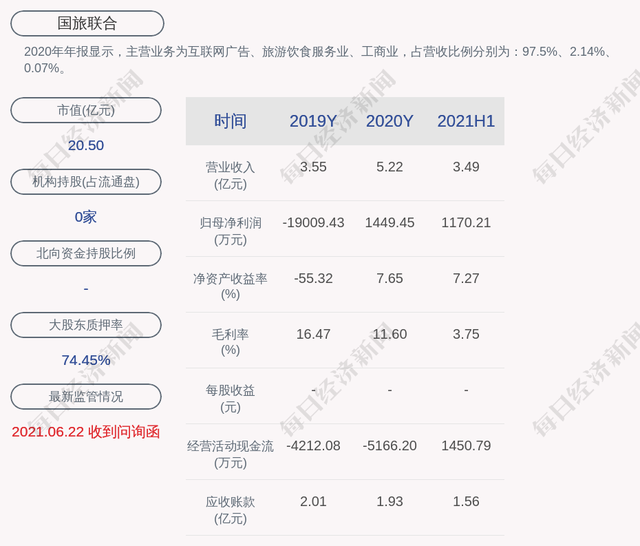640x546 pixels.
Task: Click the 经营活动现金流 2021H1 value 1450.79
Action: [466, 446]
